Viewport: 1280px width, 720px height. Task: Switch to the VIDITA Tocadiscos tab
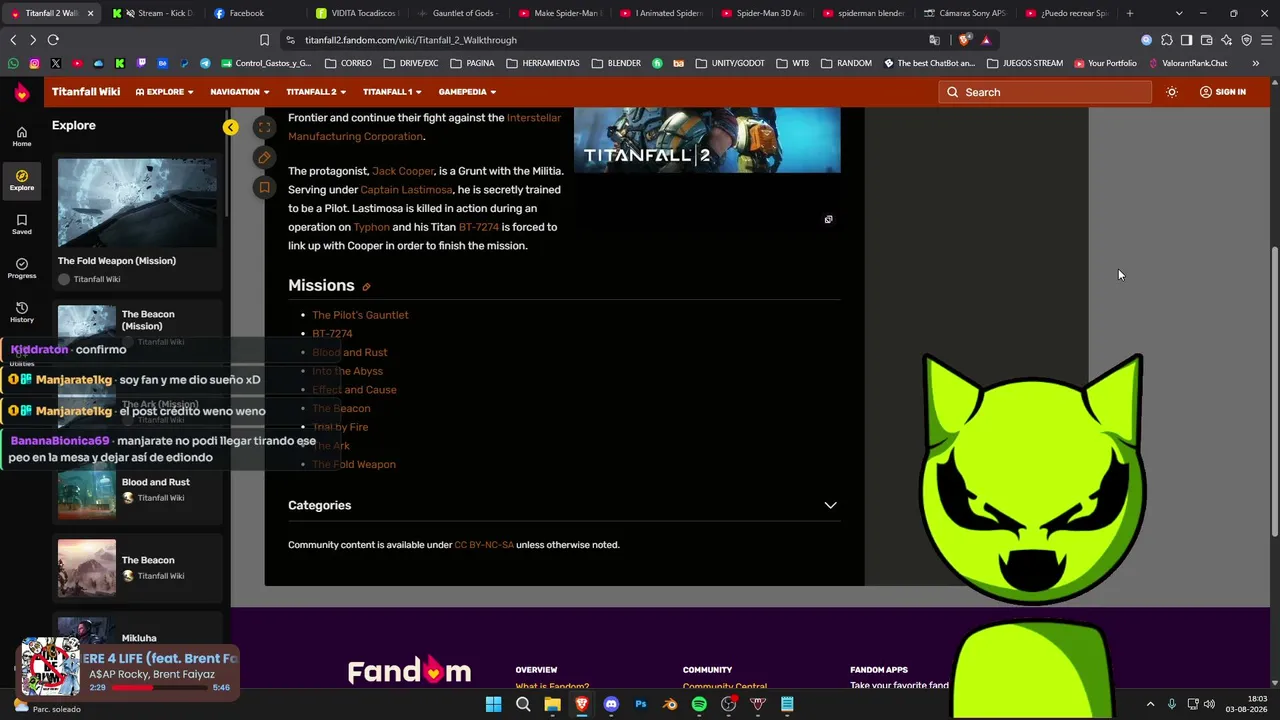coord(357,13)
